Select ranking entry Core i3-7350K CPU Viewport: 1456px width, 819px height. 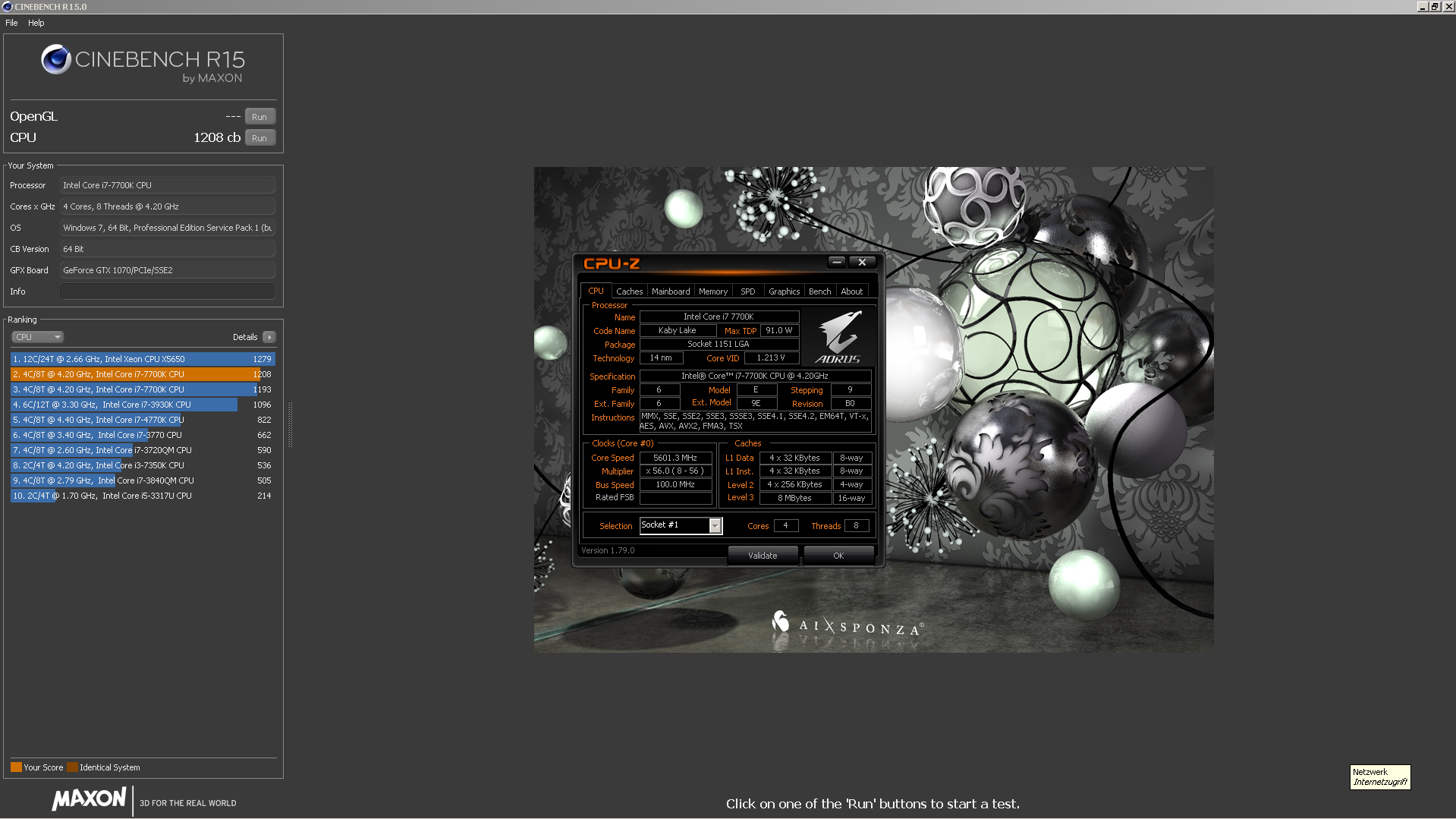142,465
